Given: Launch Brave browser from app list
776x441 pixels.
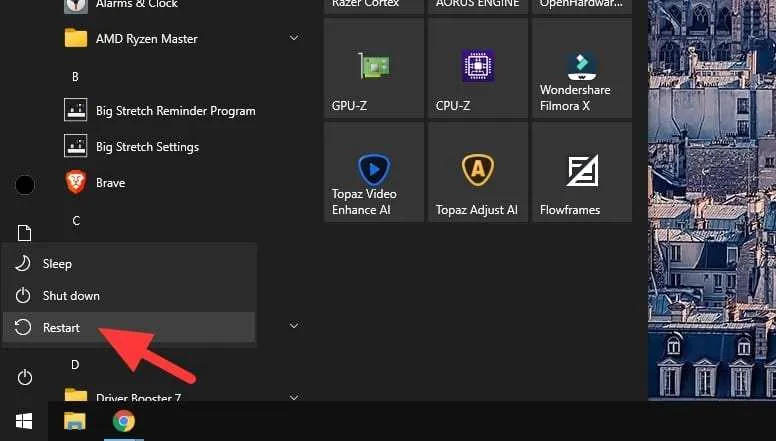Looking at the screenshot, I should [95, 183].
